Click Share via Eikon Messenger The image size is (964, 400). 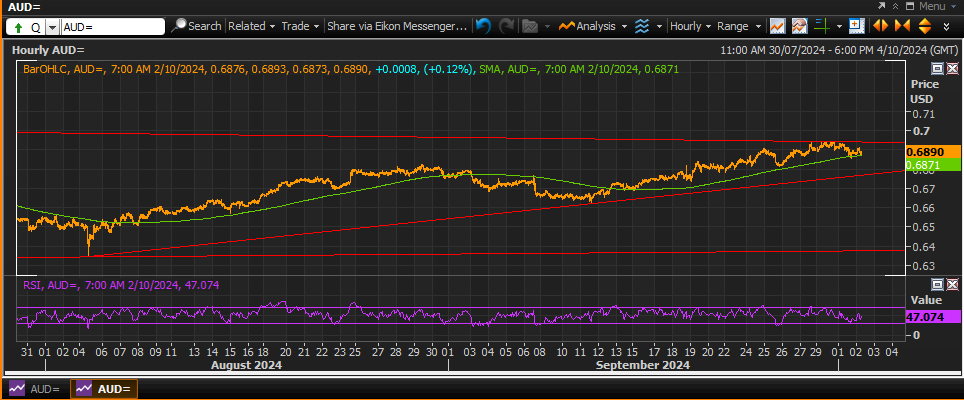click(397, 26)
